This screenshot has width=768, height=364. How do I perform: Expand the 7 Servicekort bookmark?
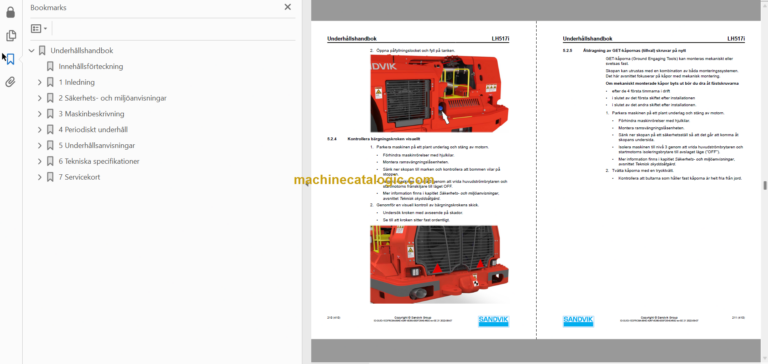pyautogui.click(x=40, y=177)
